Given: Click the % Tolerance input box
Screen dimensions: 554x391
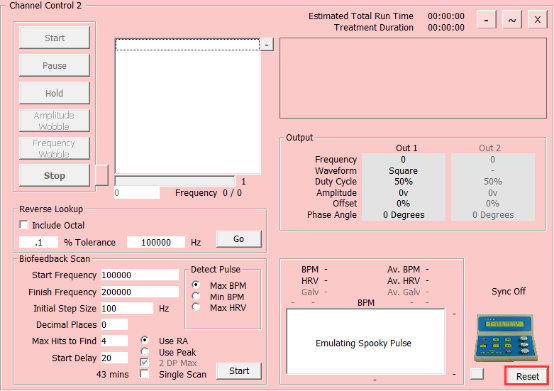Looking at the screenshot, I should 38,242.
